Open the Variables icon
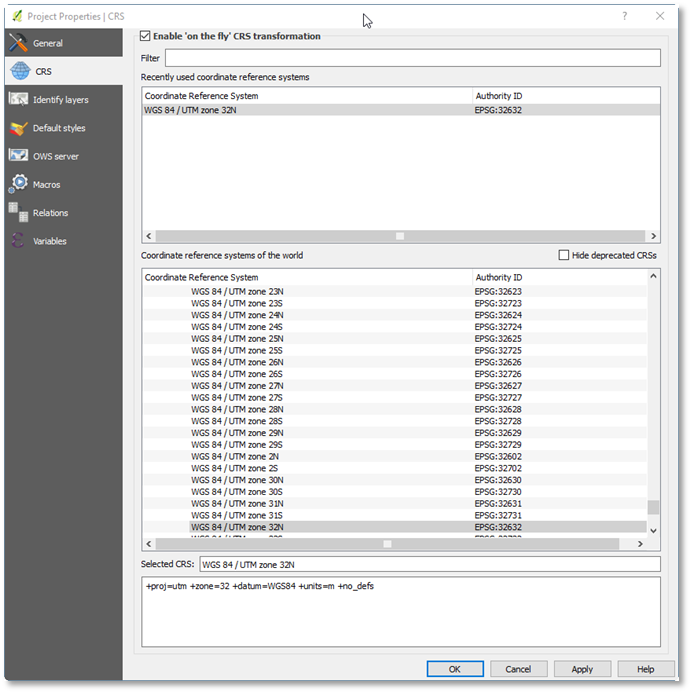Viewport: 691px width, 693px height. tap(18, 241)
